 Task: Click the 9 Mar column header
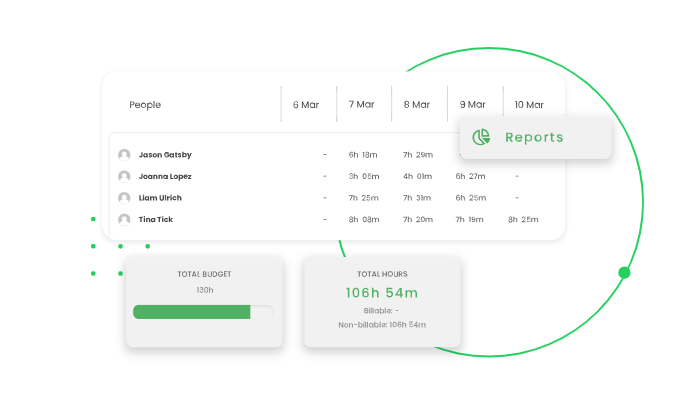tap(472, 105)
